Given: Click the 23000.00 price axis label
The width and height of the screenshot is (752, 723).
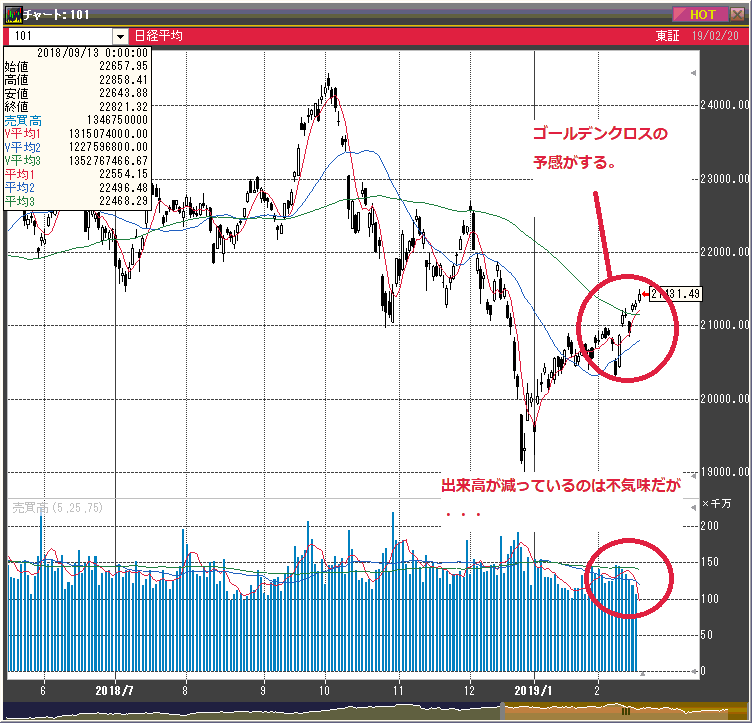Looking at the screenshot, I should [724, 179].
